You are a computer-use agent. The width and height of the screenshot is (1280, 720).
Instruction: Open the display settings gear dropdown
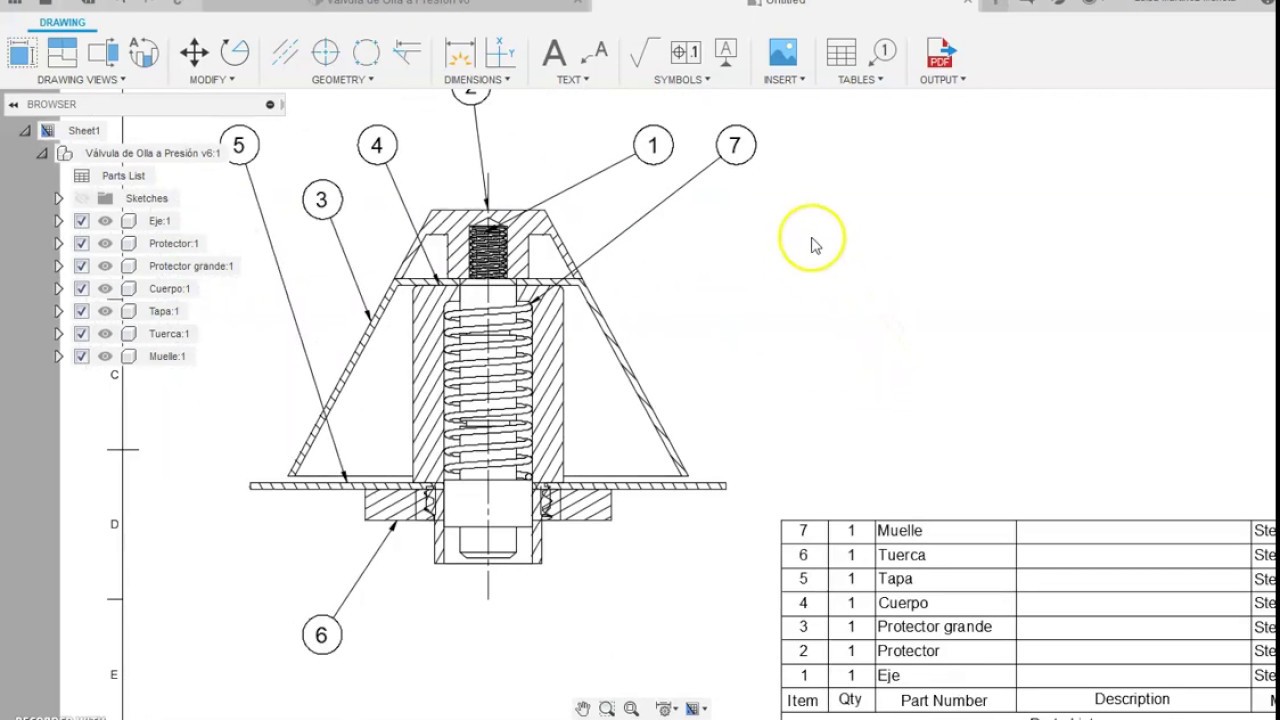pos(666,709)
